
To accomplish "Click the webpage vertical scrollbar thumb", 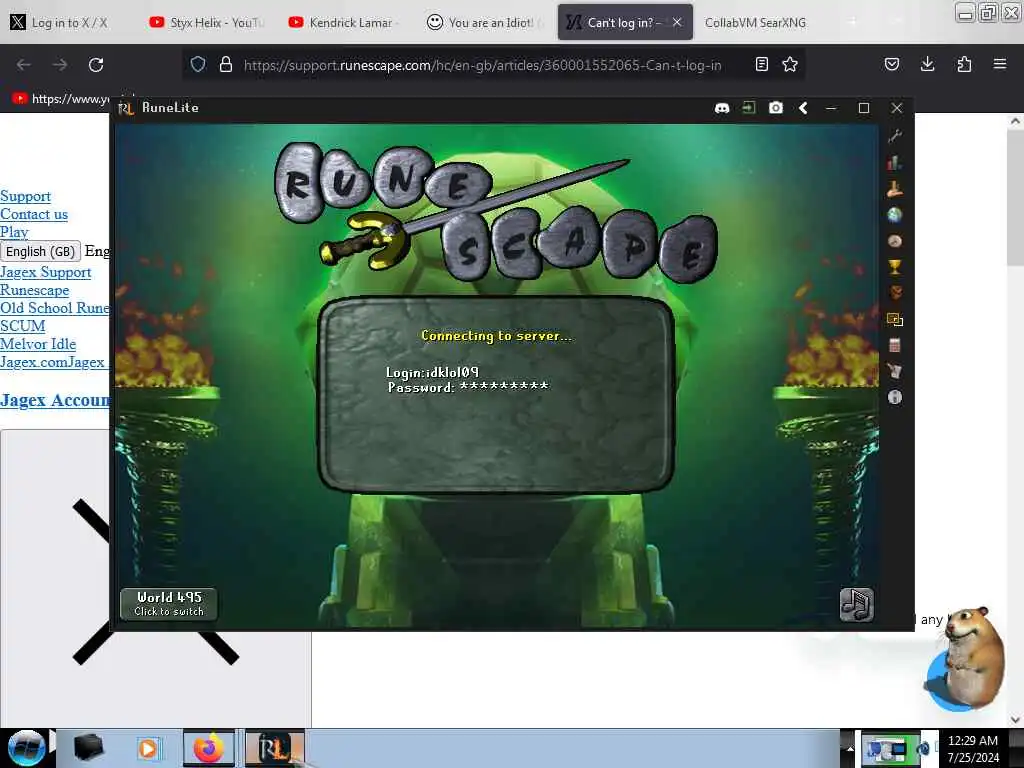I will point(1015,199).
